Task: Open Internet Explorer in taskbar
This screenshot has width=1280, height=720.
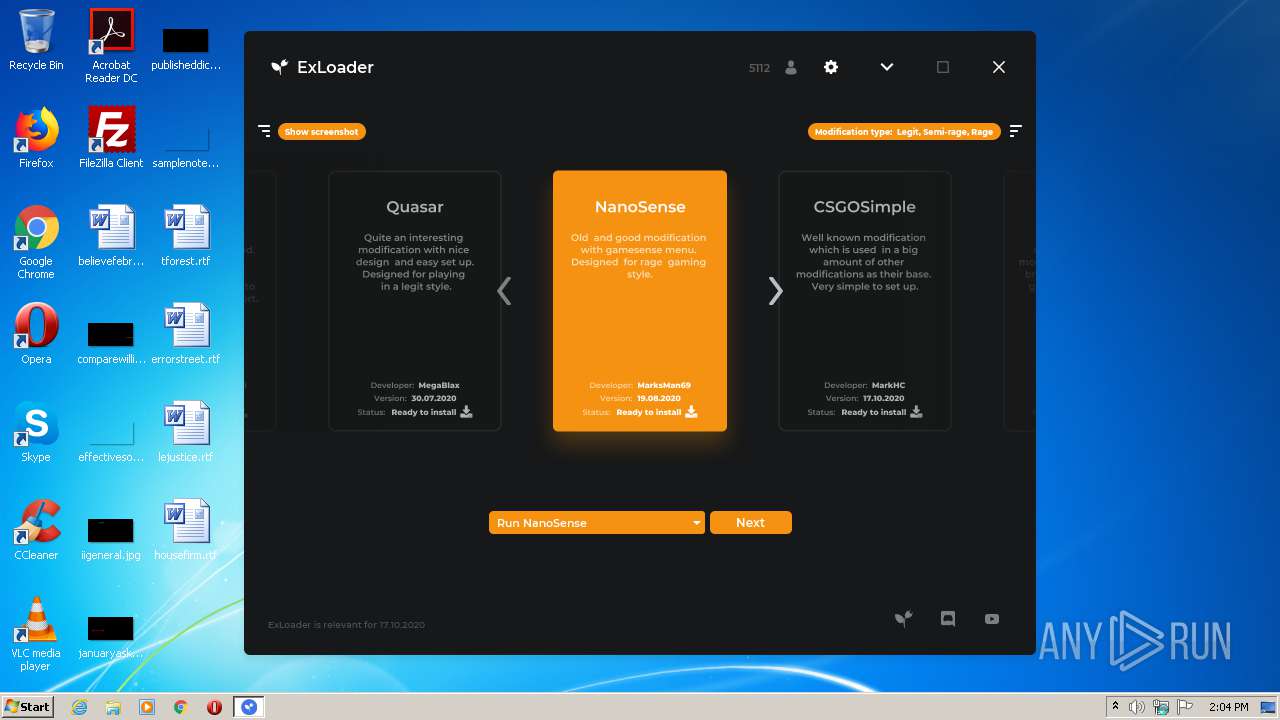Action: click(79, 707)
